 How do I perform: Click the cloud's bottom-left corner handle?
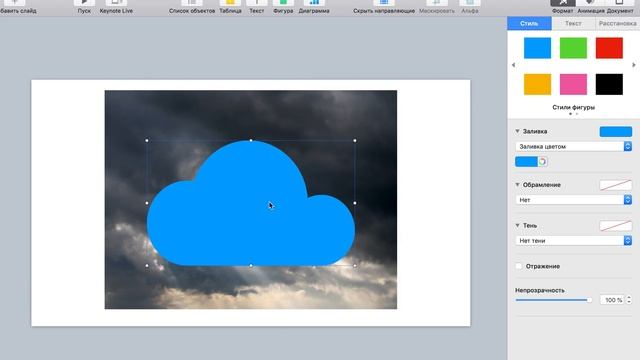pyautogui.click(x=147, y=266)
